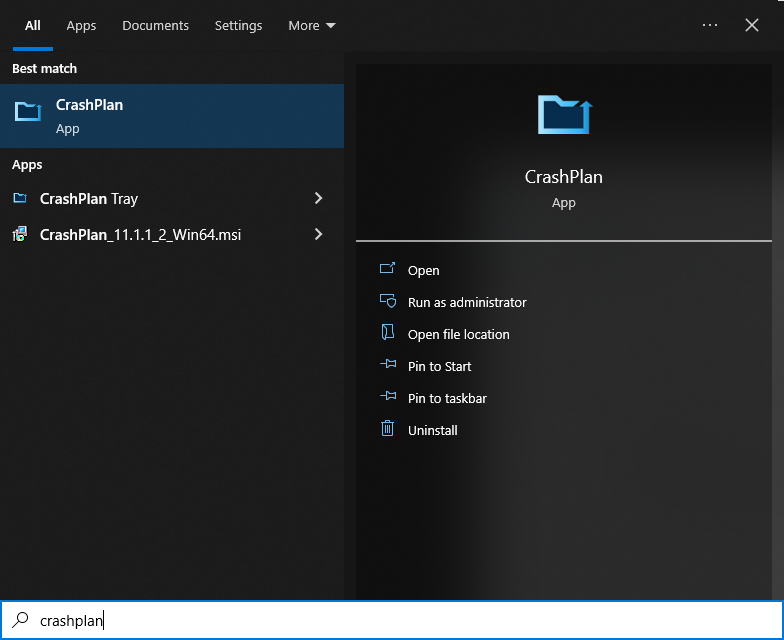784x640 pixels.
Task: Click the CrashPlan Tray small icon
Action: [x=20, y=198]
